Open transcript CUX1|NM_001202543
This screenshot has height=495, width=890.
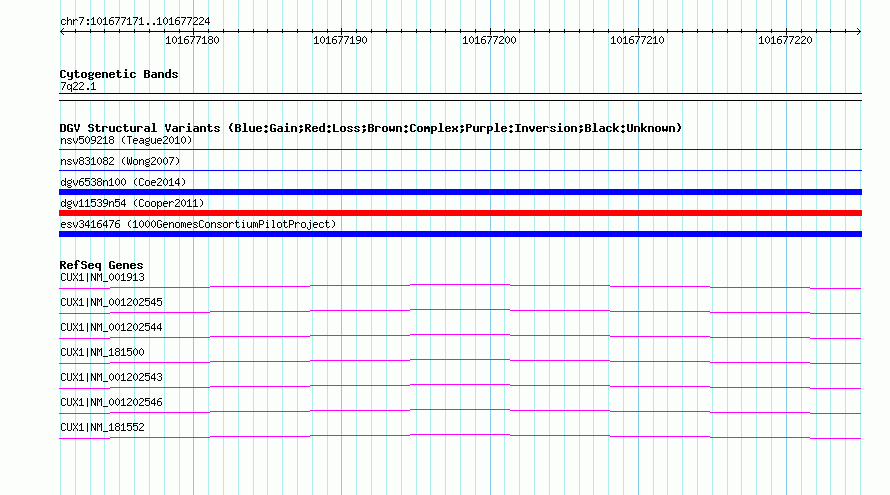coord(111,377)
